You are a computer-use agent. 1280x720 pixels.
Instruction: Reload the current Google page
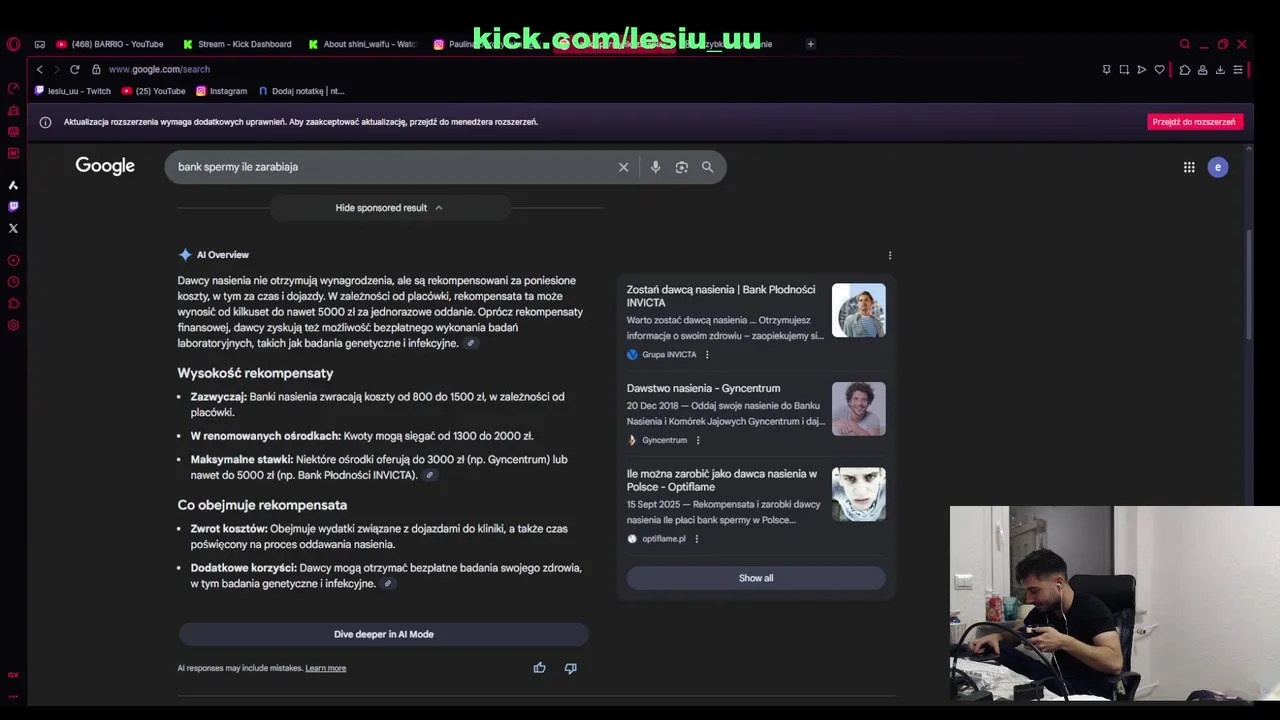(x=74, y=69)
